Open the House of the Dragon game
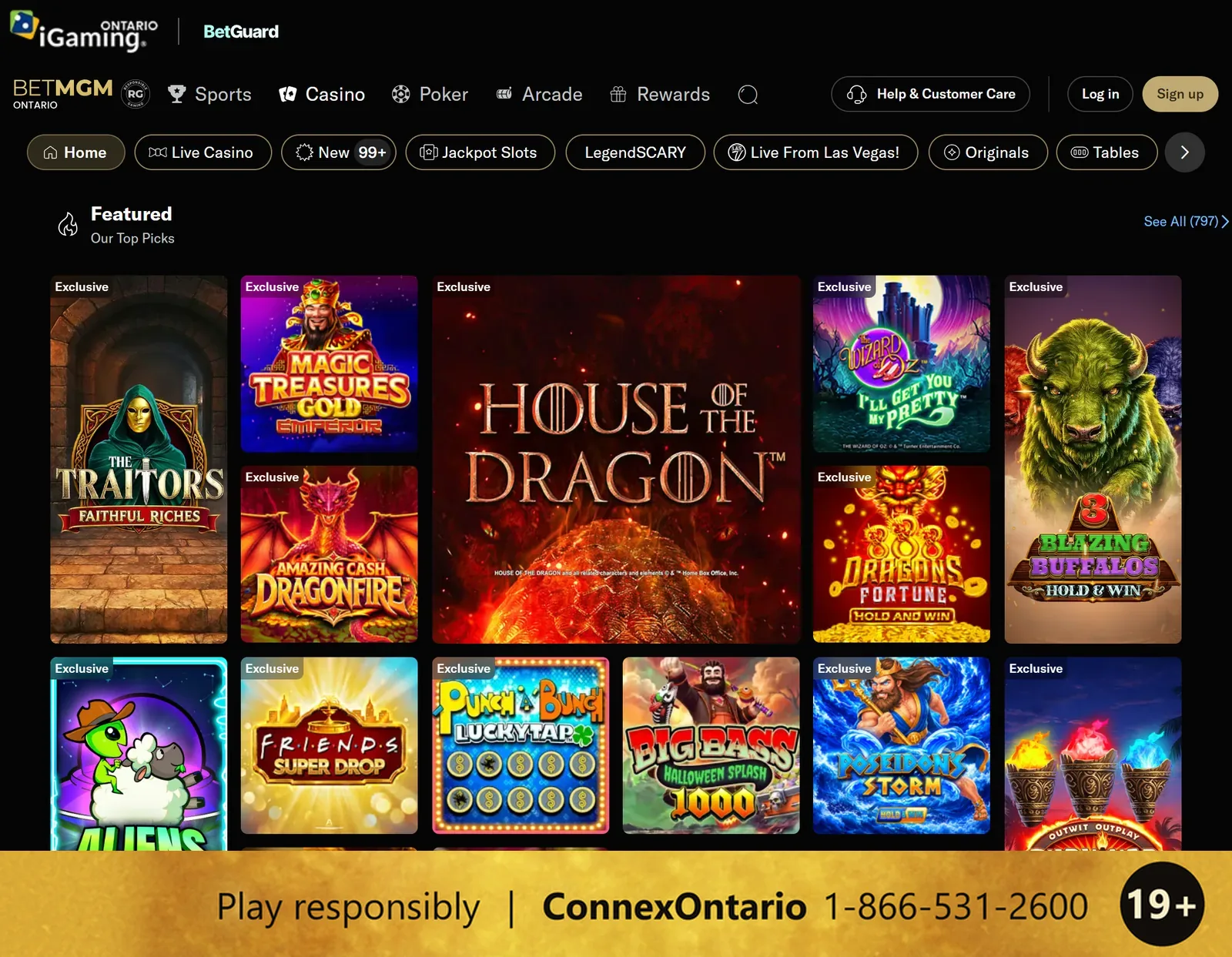1232x957 pixels. 616,460
